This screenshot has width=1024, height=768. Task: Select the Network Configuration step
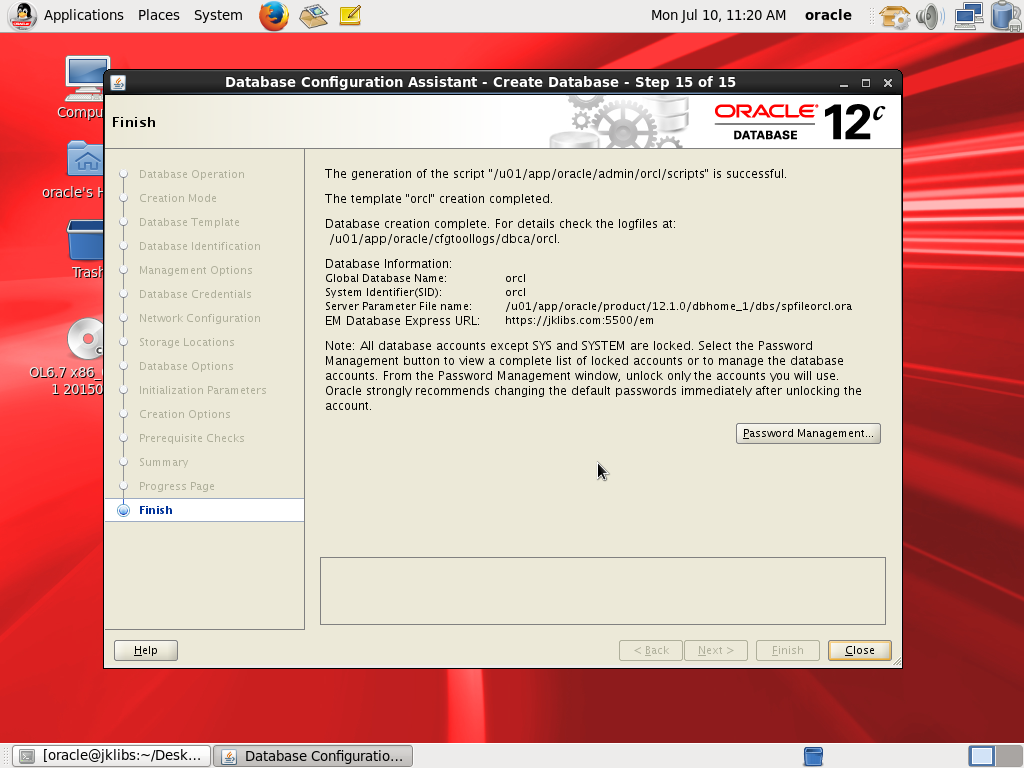pyautogui.click(x=199, y=319)
